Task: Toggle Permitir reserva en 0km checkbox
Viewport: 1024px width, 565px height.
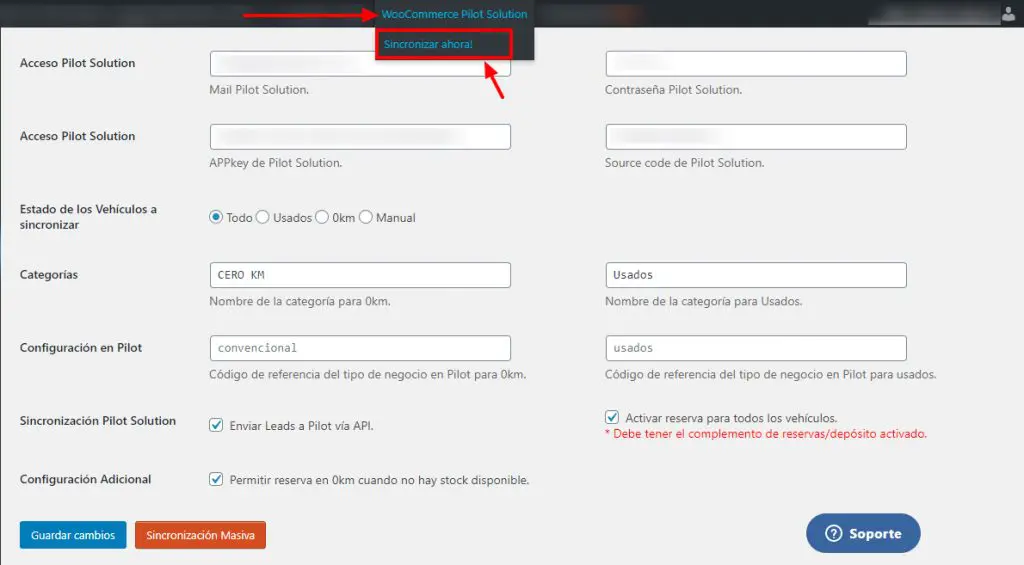Action: point(216,479)
